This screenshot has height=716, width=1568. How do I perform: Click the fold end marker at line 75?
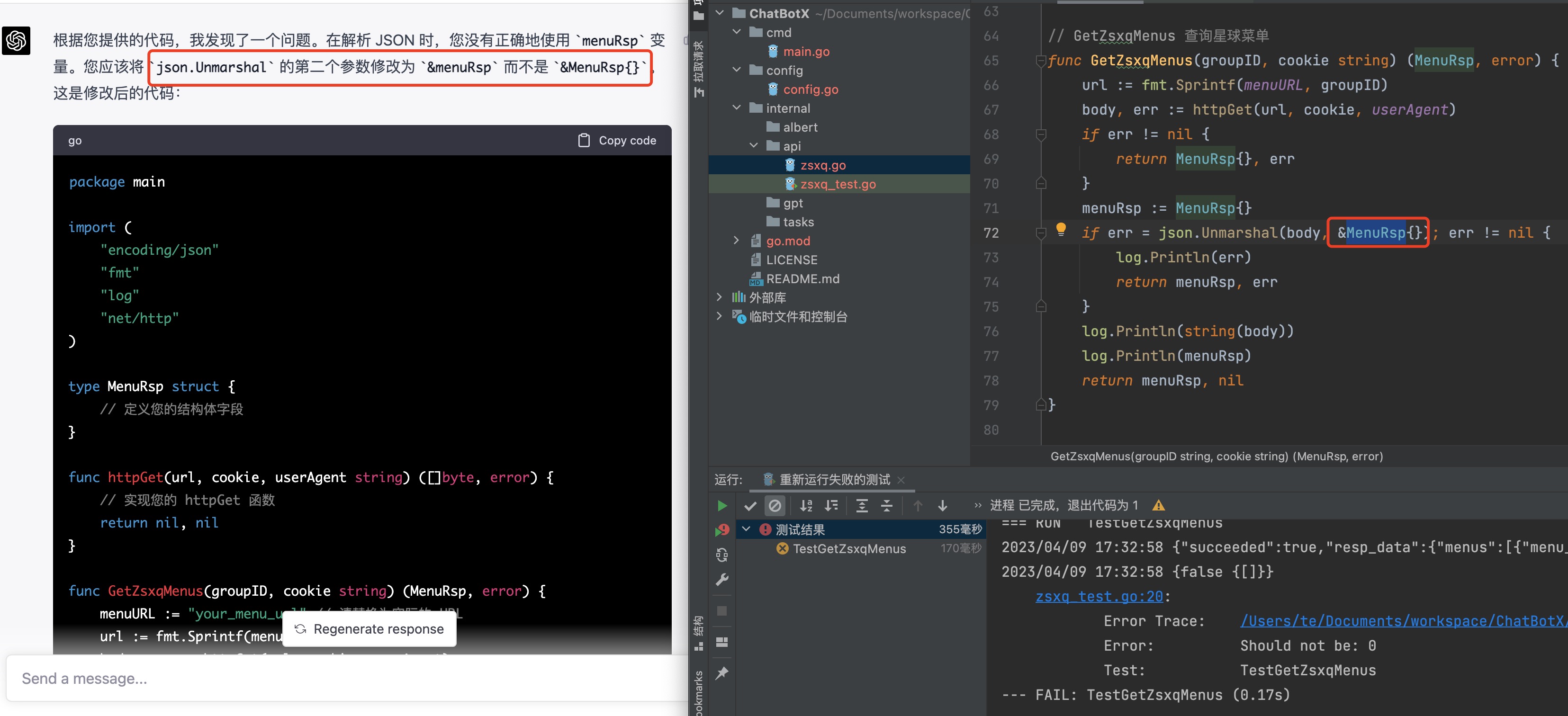click(1041, 306)
